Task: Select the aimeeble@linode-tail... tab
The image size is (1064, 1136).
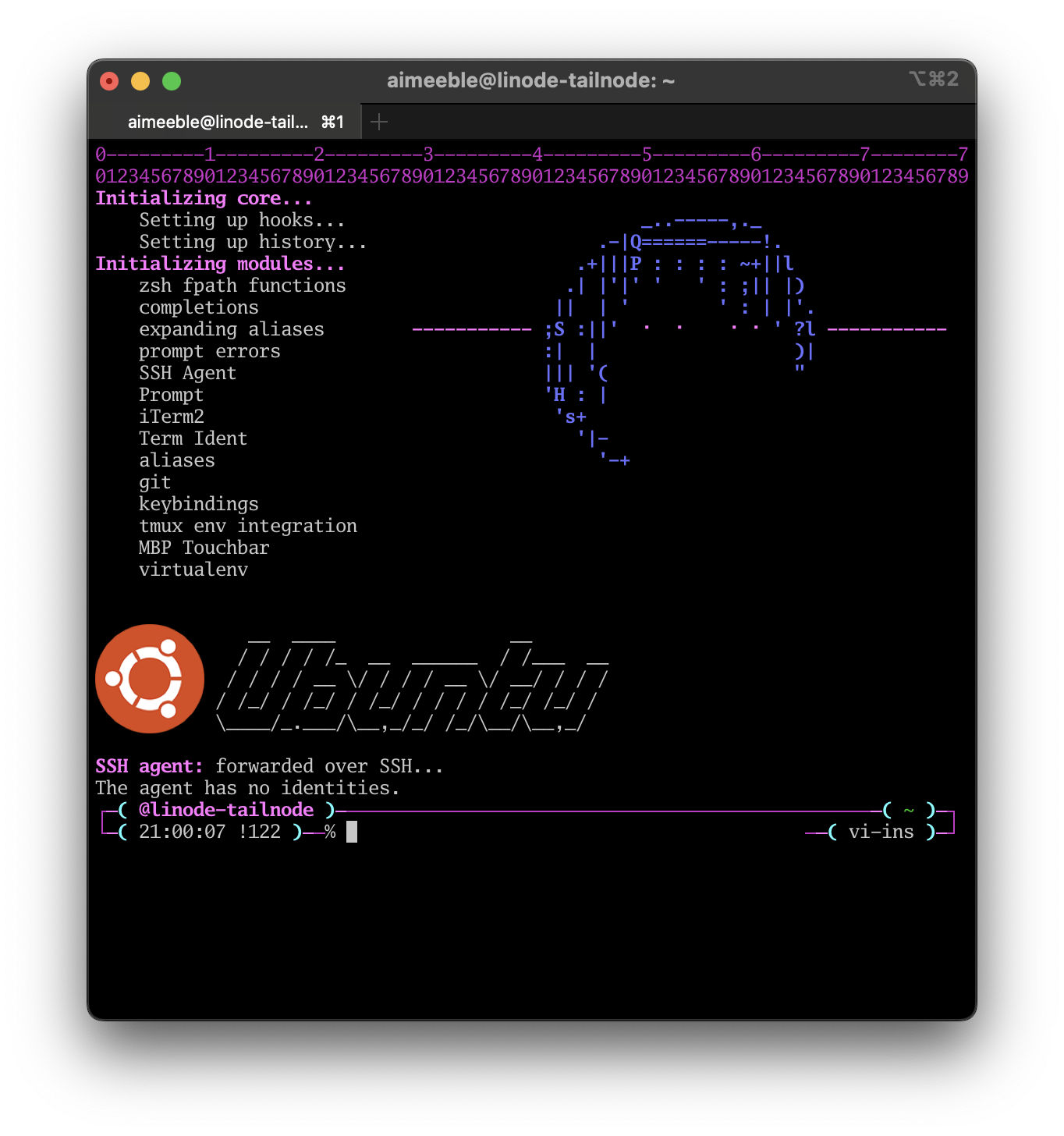Action: (225, 122)
